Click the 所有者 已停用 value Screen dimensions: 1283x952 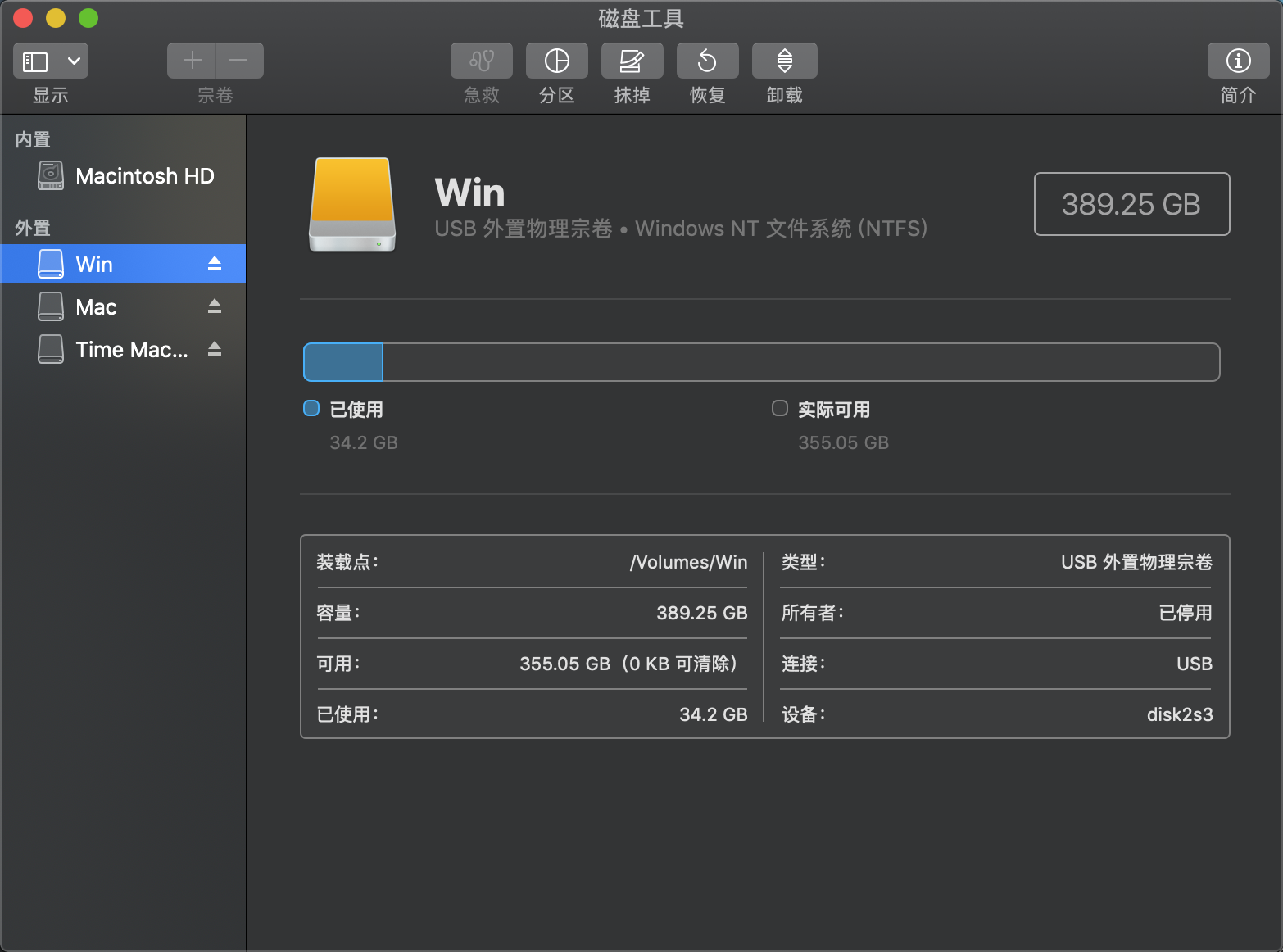click(x=1186, y=613)
